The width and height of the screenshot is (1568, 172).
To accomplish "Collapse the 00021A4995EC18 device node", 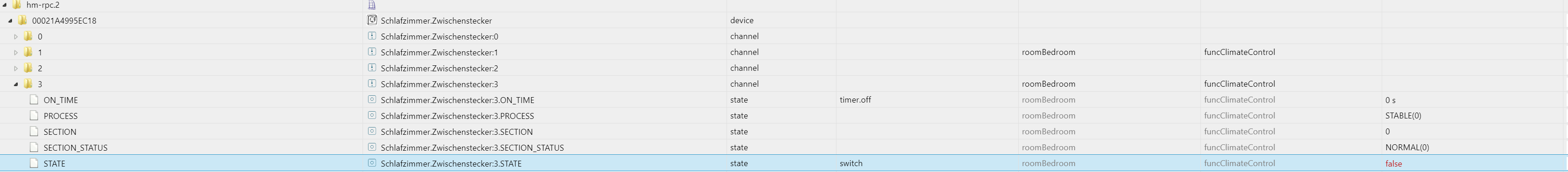I will pos(10,21).
